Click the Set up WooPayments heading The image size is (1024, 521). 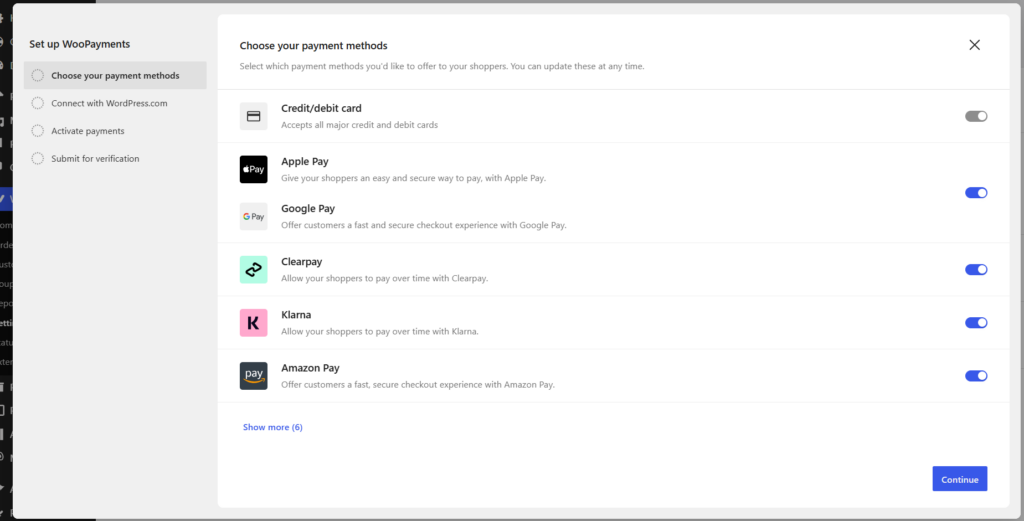click(x=80, y=44)
